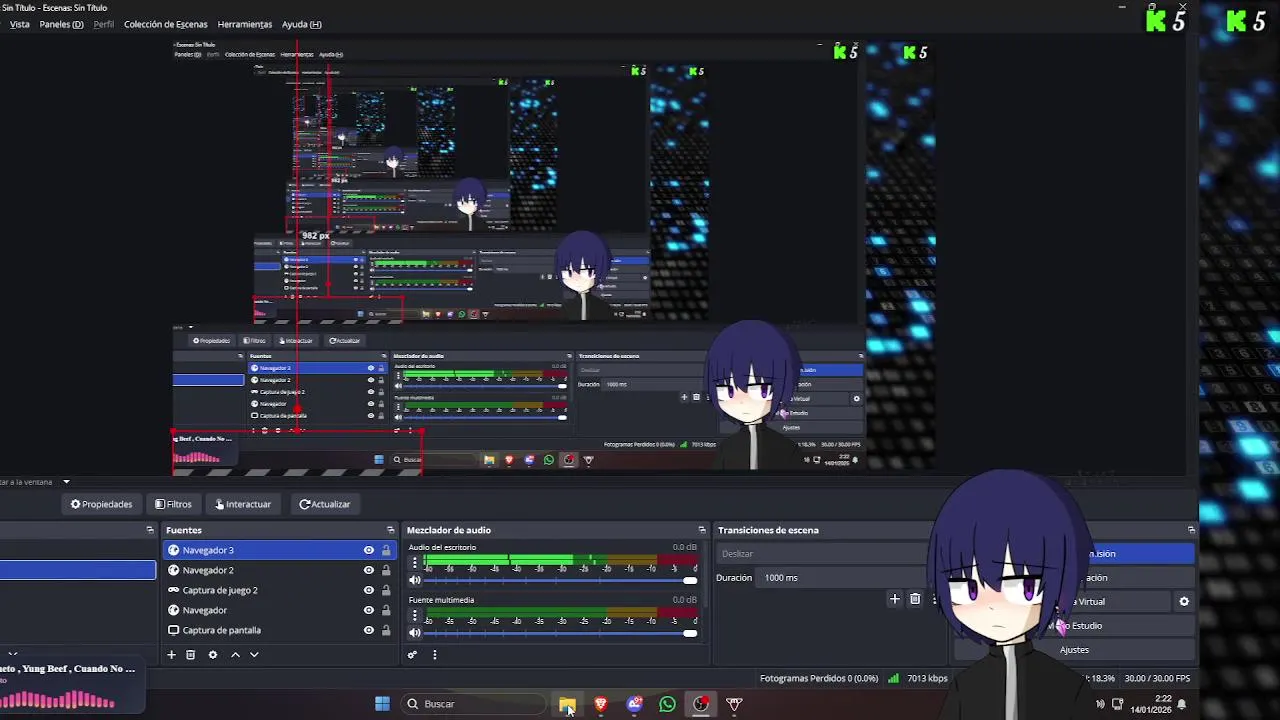Open WhatsApp from taskbar
This screenshot has width=1280, height=720.
pos(667,705)
